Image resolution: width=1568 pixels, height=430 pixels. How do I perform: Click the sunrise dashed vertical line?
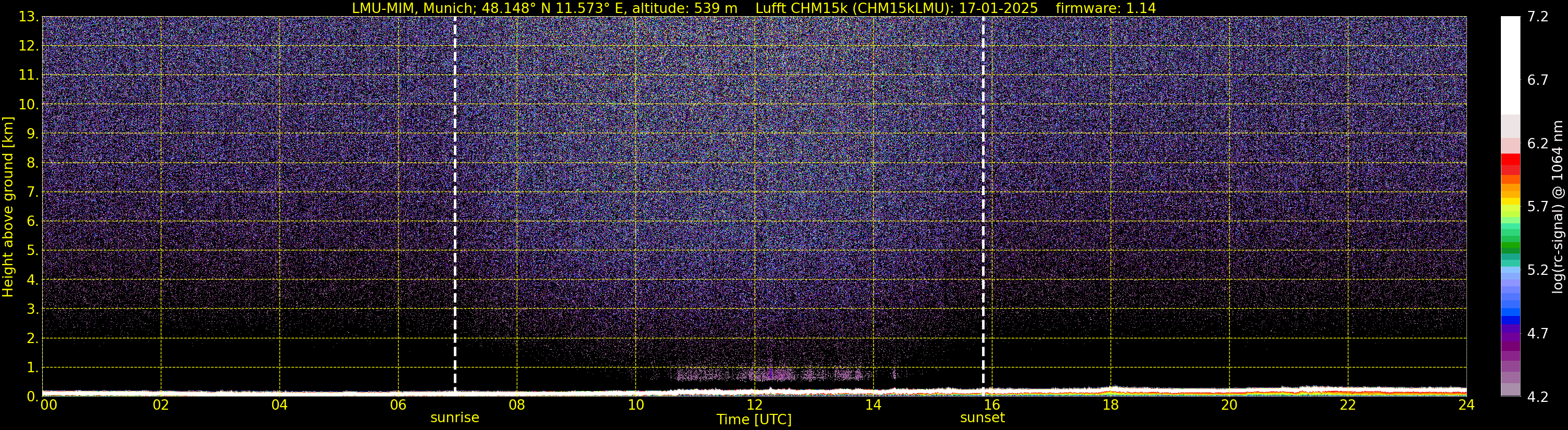point(455,206)
